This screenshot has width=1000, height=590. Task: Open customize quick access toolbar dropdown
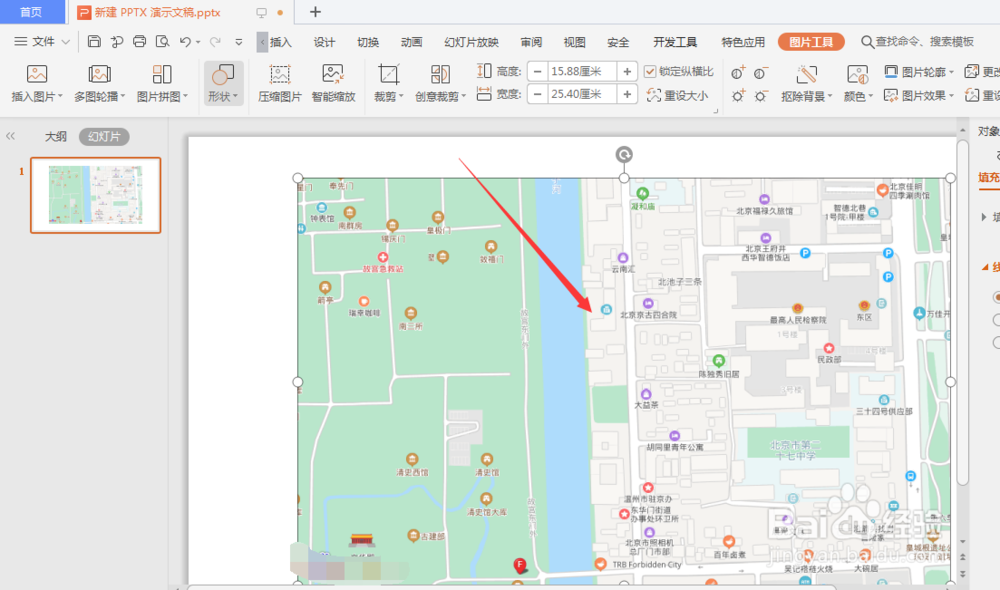239,42
